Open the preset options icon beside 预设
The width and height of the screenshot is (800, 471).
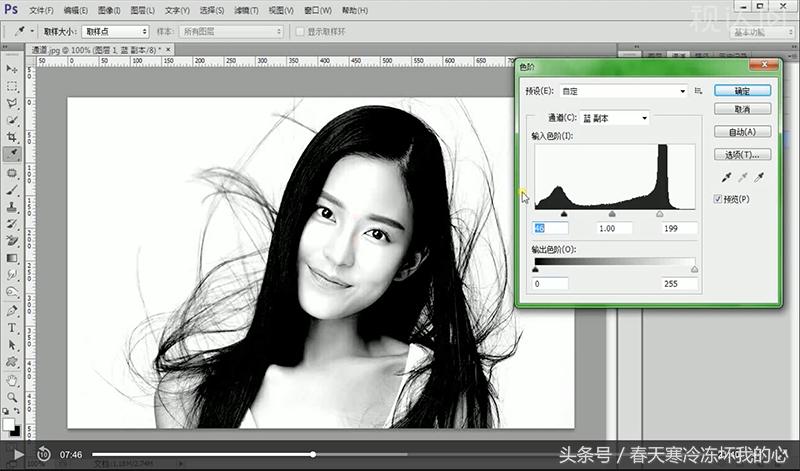point(698,91)
